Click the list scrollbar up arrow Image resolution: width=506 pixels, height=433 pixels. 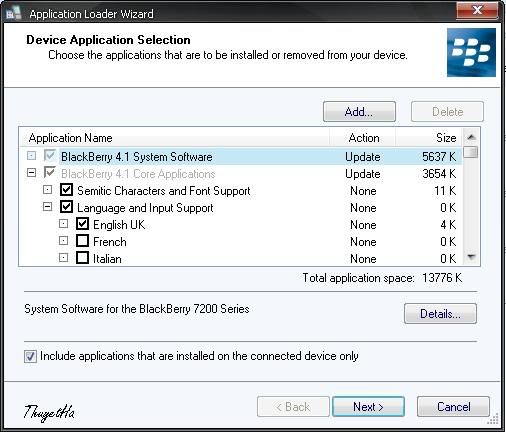(471, 137)
